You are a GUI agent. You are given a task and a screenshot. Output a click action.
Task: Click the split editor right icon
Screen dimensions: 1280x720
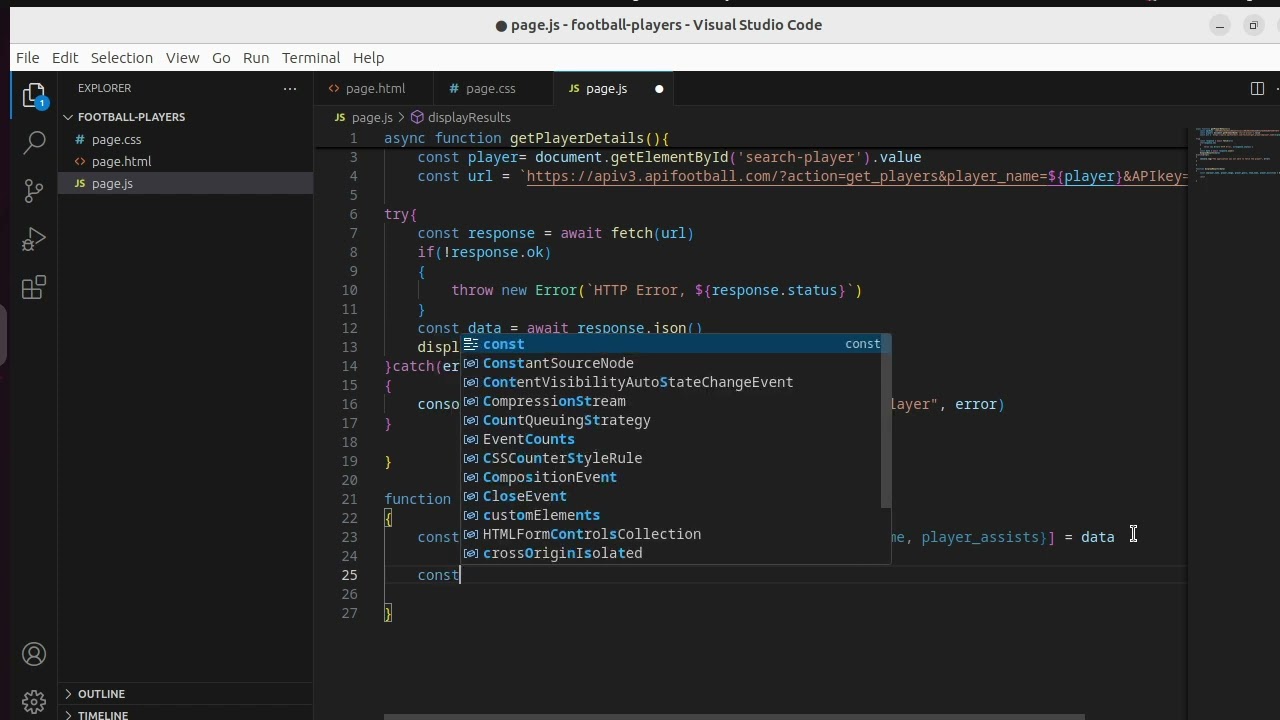[x=1257, y=89]
